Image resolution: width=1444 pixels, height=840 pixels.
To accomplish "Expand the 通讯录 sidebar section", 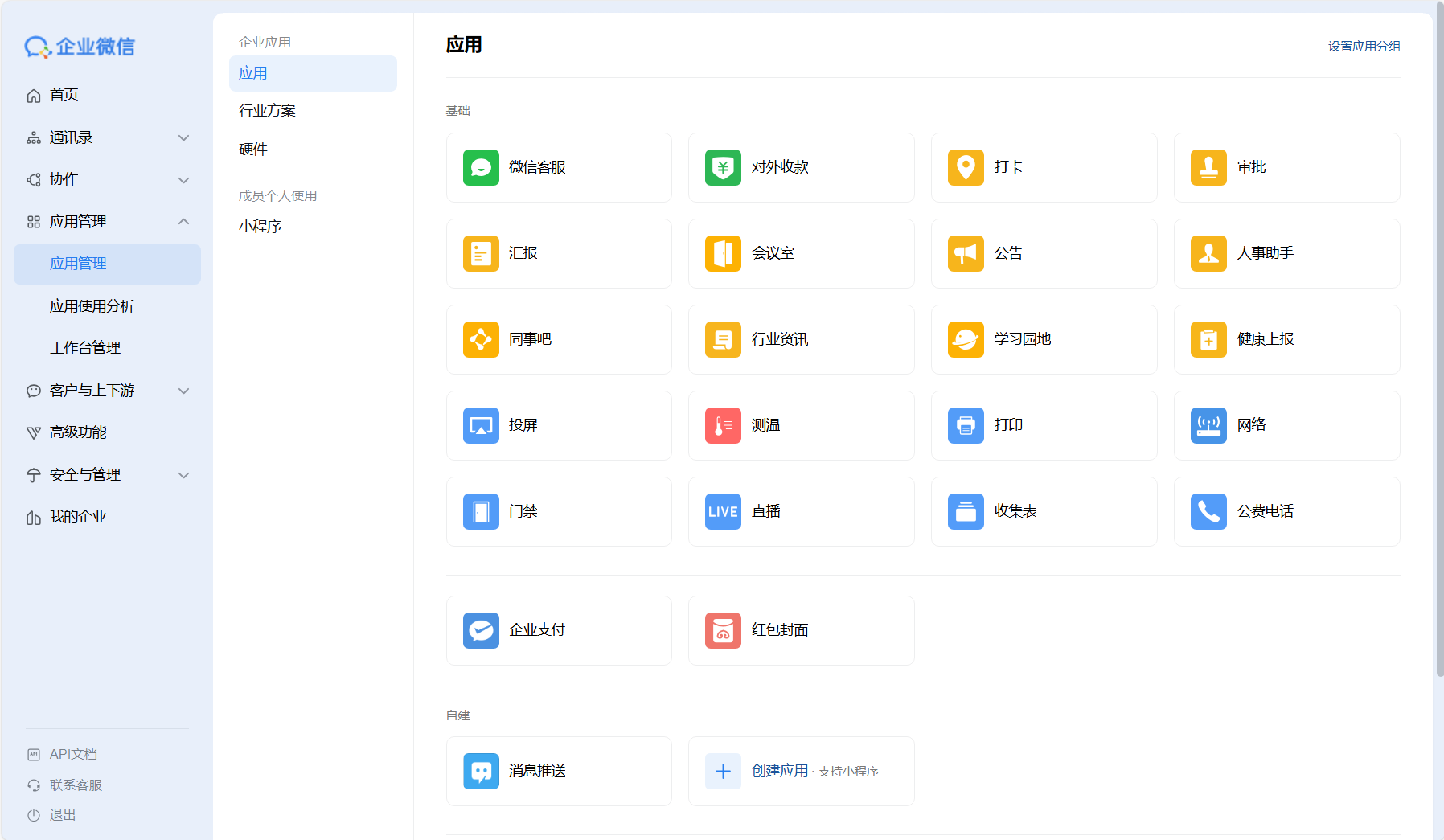I will [x=184, y=138].
